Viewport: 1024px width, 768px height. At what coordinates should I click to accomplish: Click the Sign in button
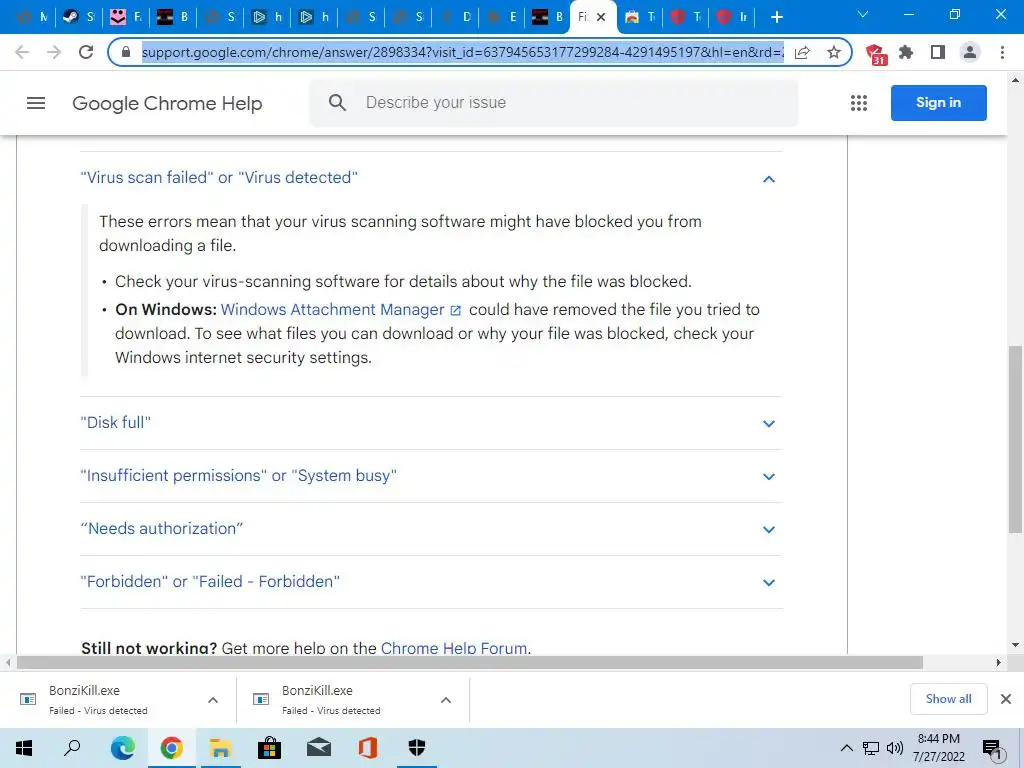point(938,103)
